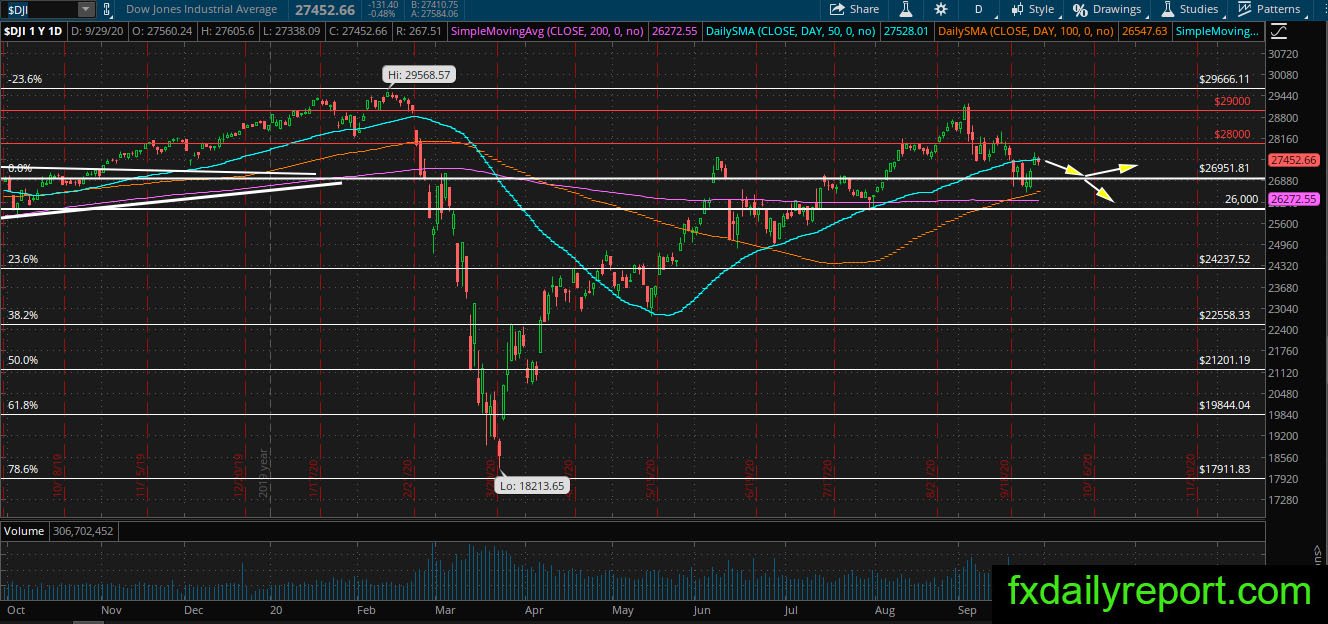Open the symbol dropdown arrow next to $DJI
This screenshot has height=624, width=1328.
point(86,9)
